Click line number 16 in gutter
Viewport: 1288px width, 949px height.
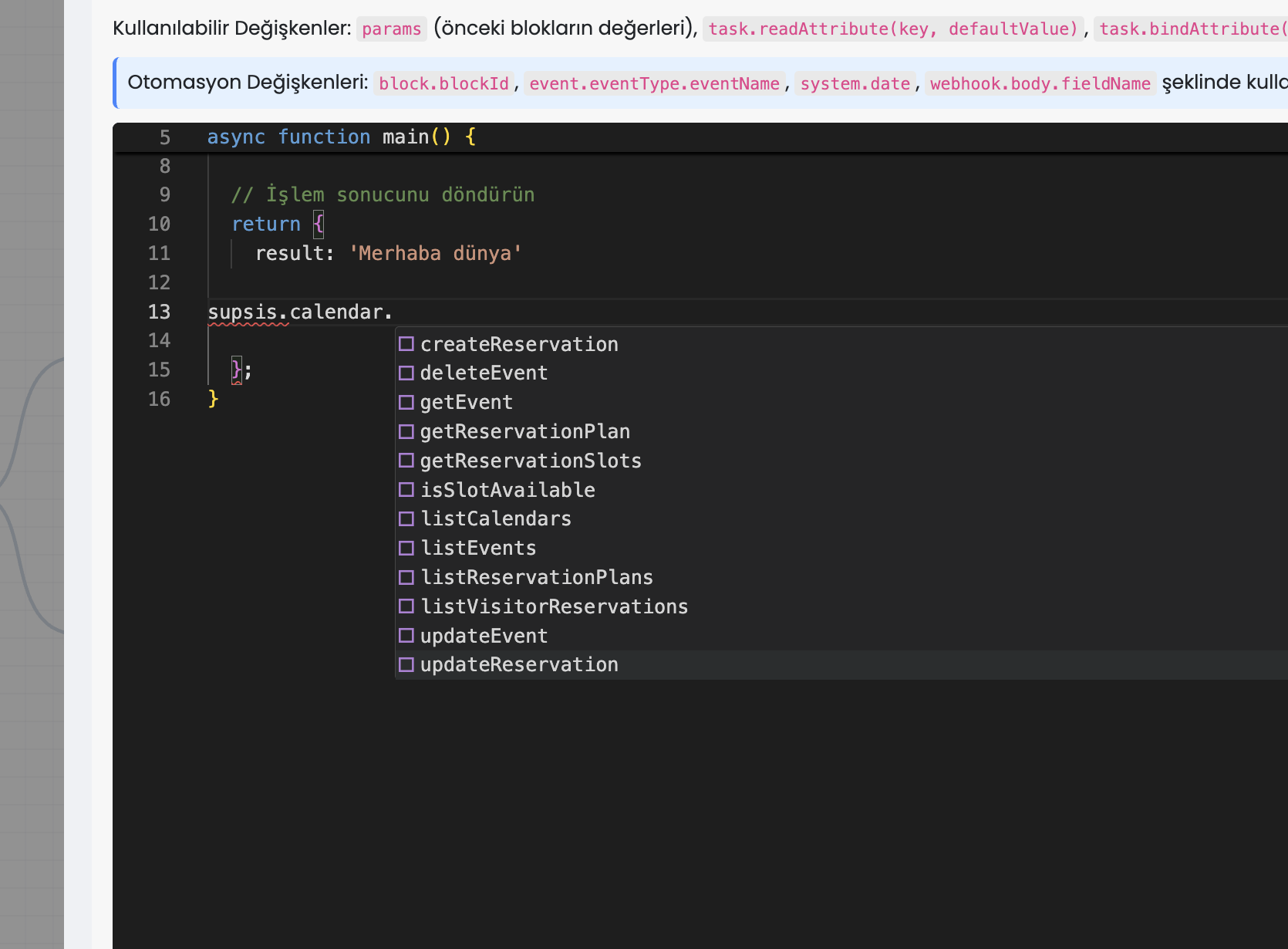pyautogui.click(x=160, y=399)
